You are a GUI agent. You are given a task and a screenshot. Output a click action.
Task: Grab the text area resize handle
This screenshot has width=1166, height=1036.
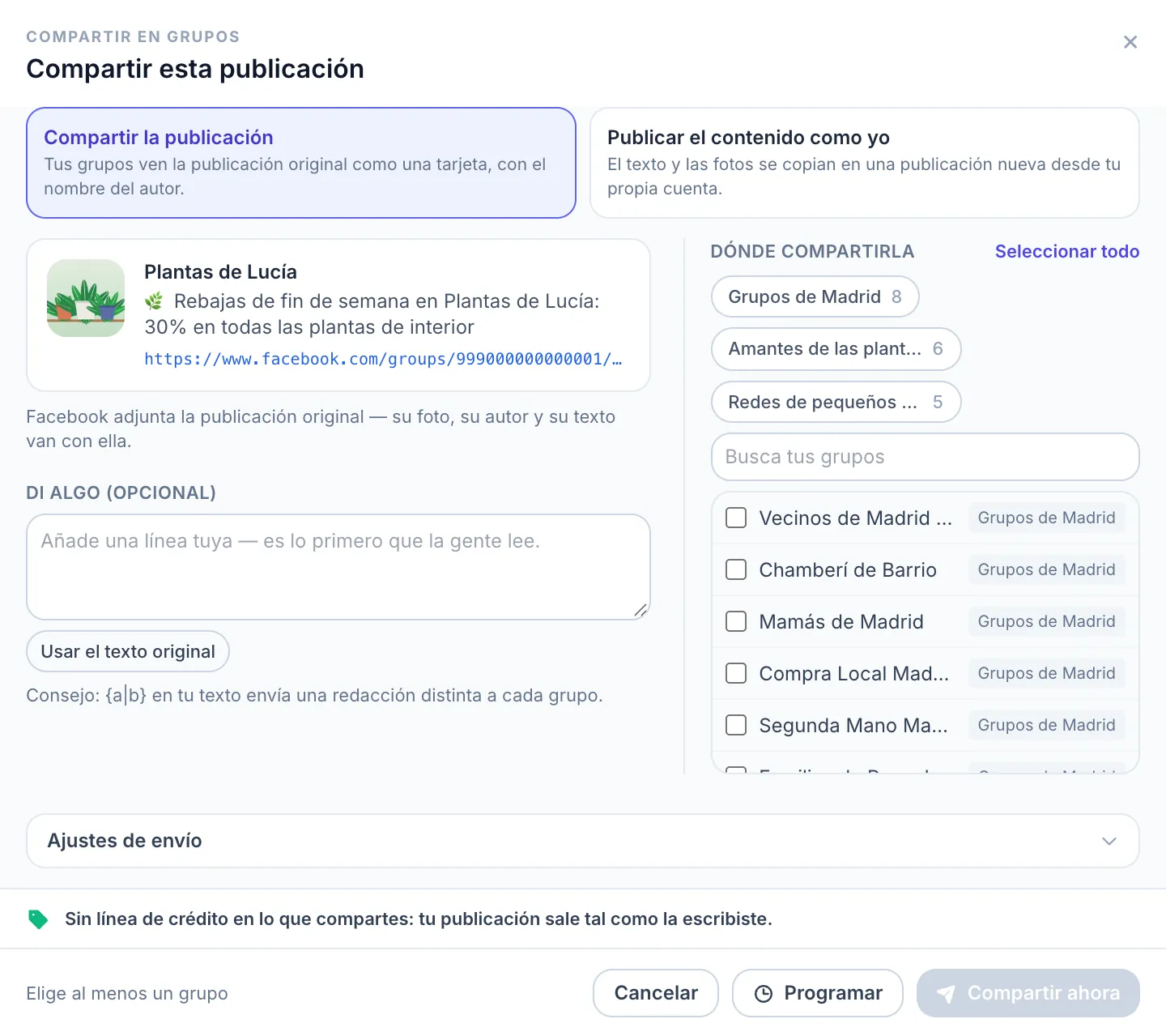click(x=640, y=610)
